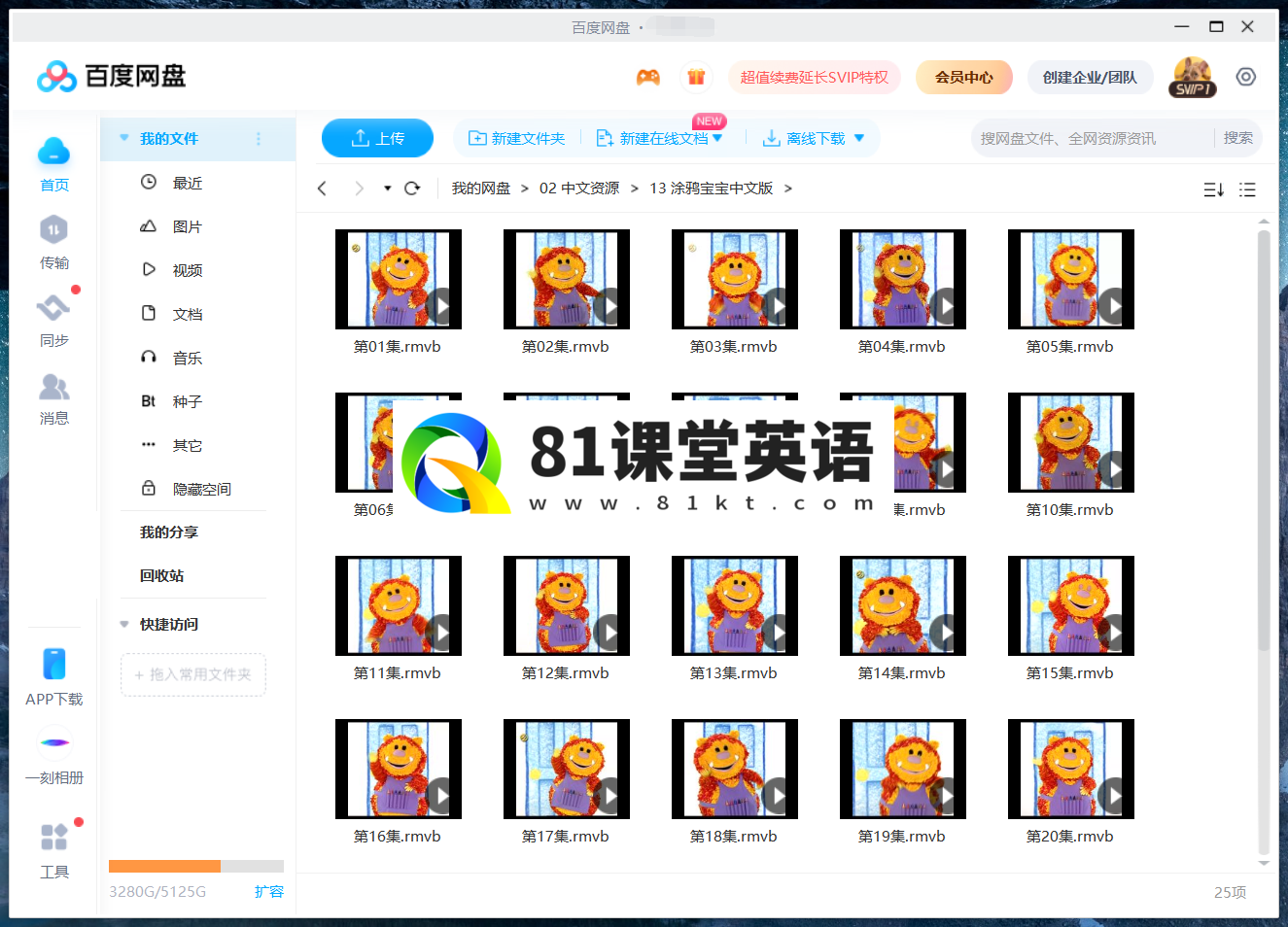Expand the new online document (新建在线文档) dropdown
This screenshot has height=927, width=1288.
point(717,139)
